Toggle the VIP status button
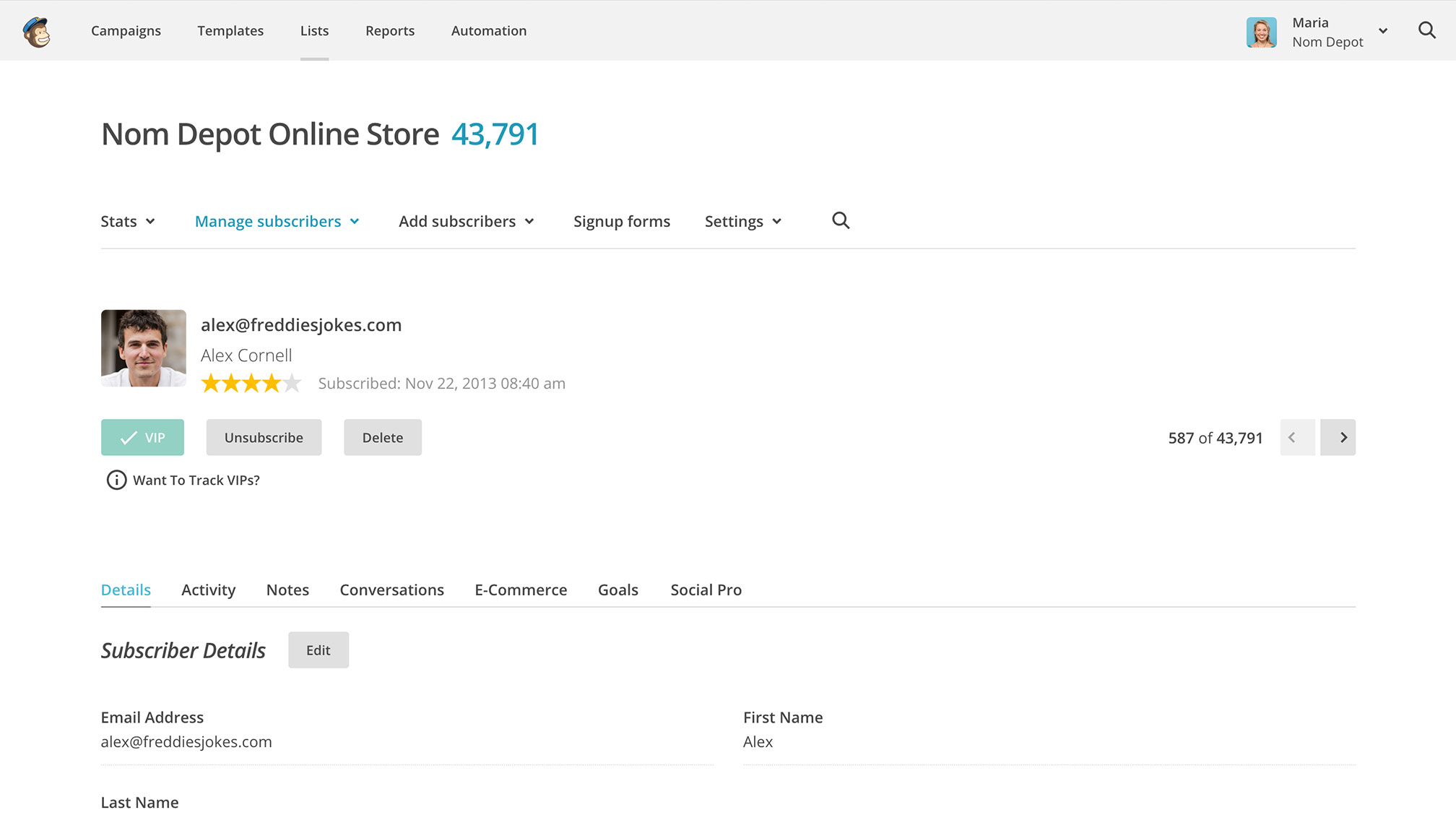The image size is (1456, 815). (142, 437)
